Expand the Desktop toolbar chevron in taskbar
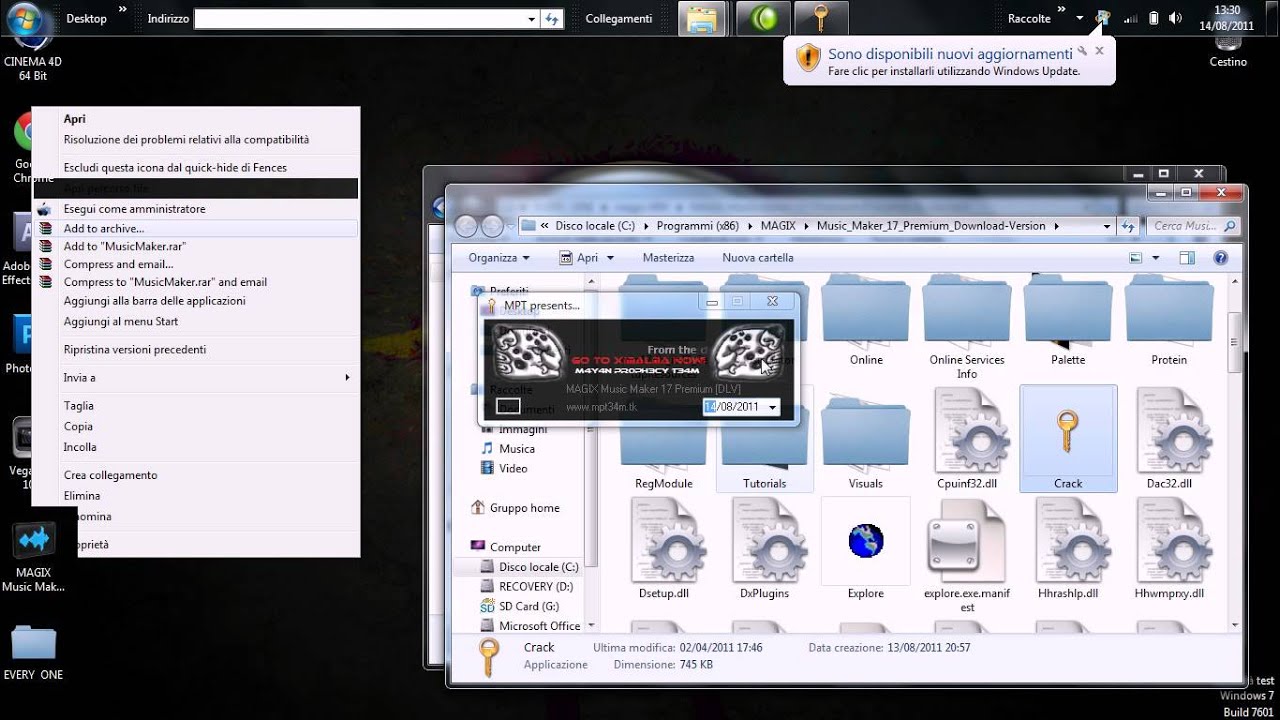The image size is (1280, 720). pos(123,9)
